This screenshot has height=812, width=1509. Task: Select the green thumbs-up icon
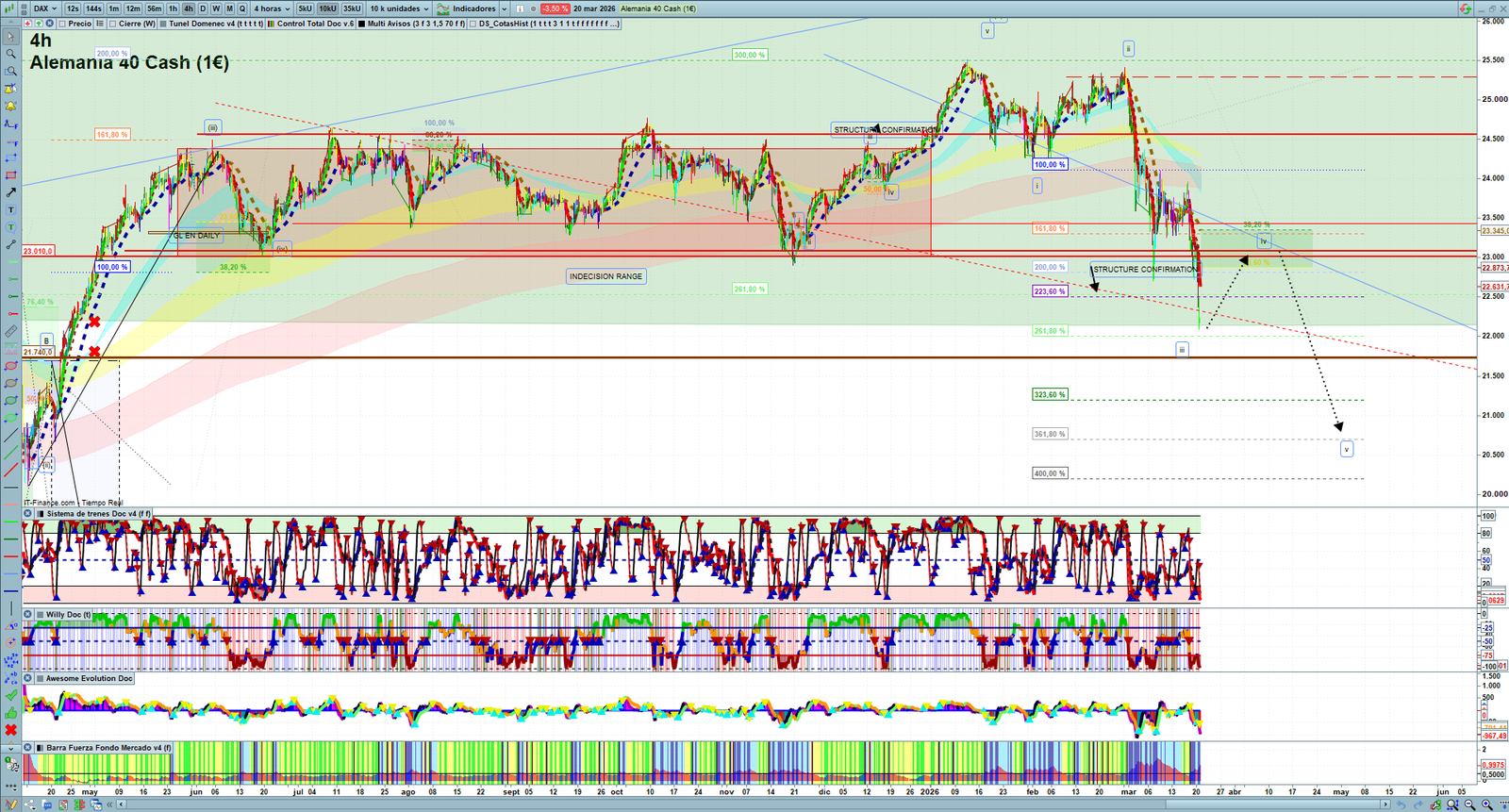pos(10,712)
